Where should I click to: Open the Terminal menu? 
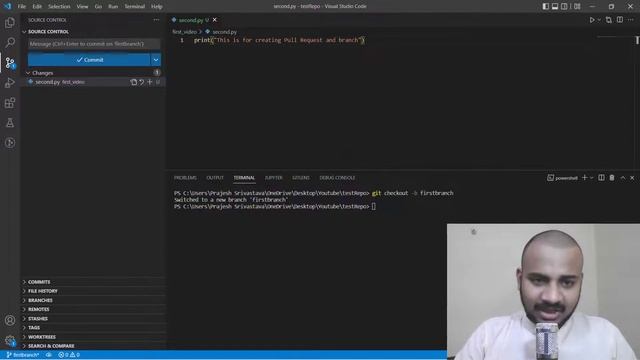[x=135, y=7]
